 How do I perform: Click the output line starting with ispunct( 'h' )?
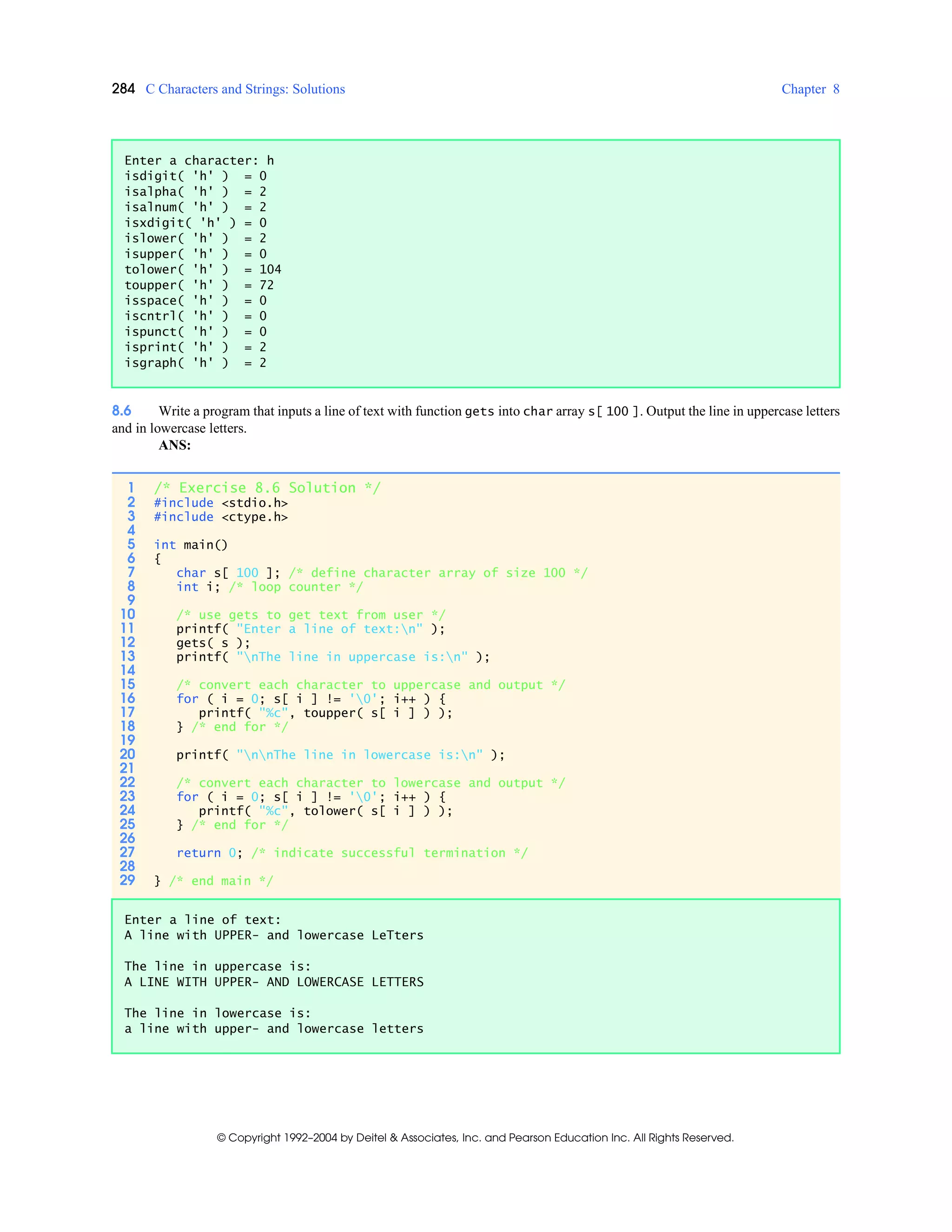click(x=195, y=332)
